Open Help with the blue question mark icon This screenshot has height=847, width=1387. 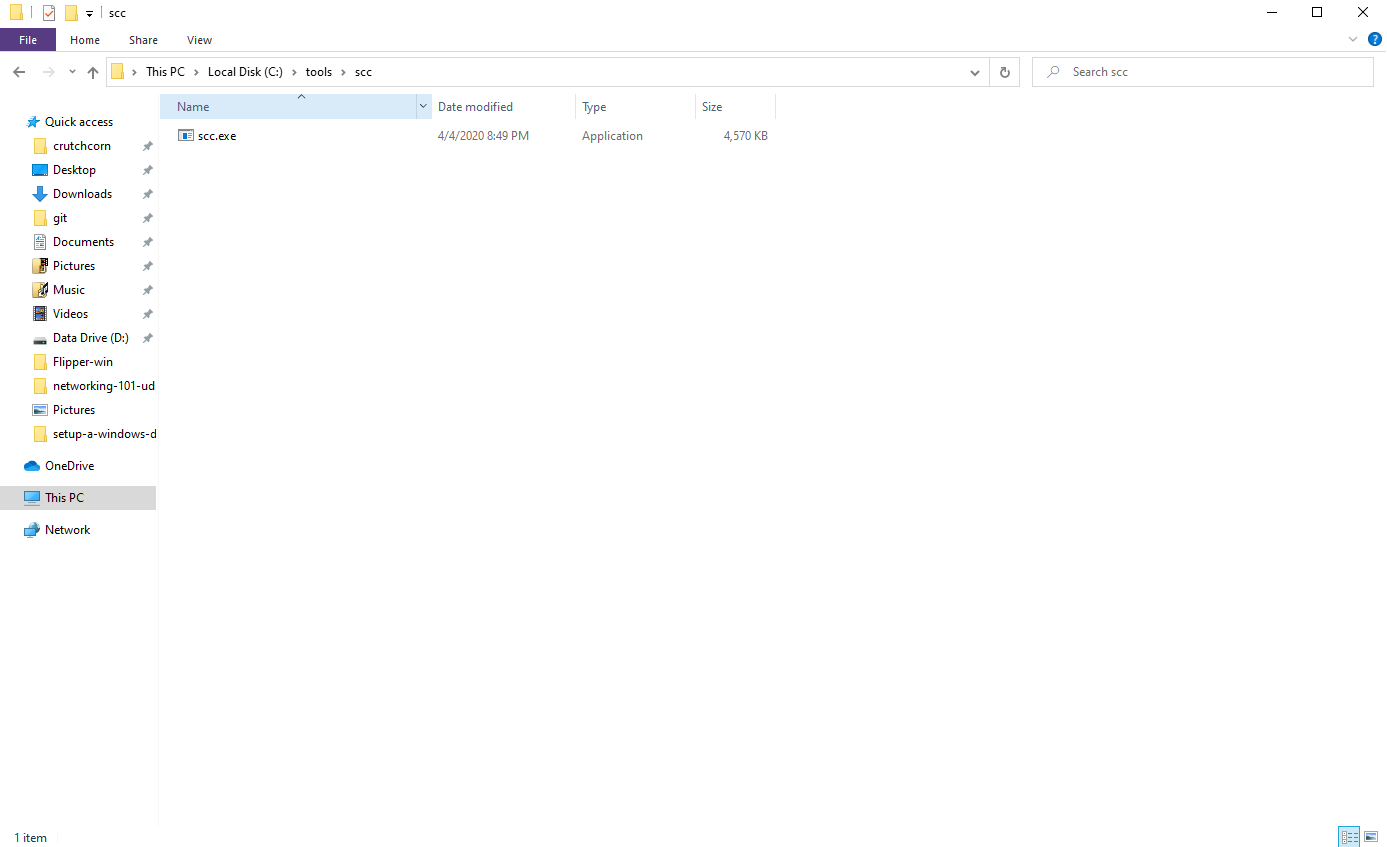(1374, 39)
